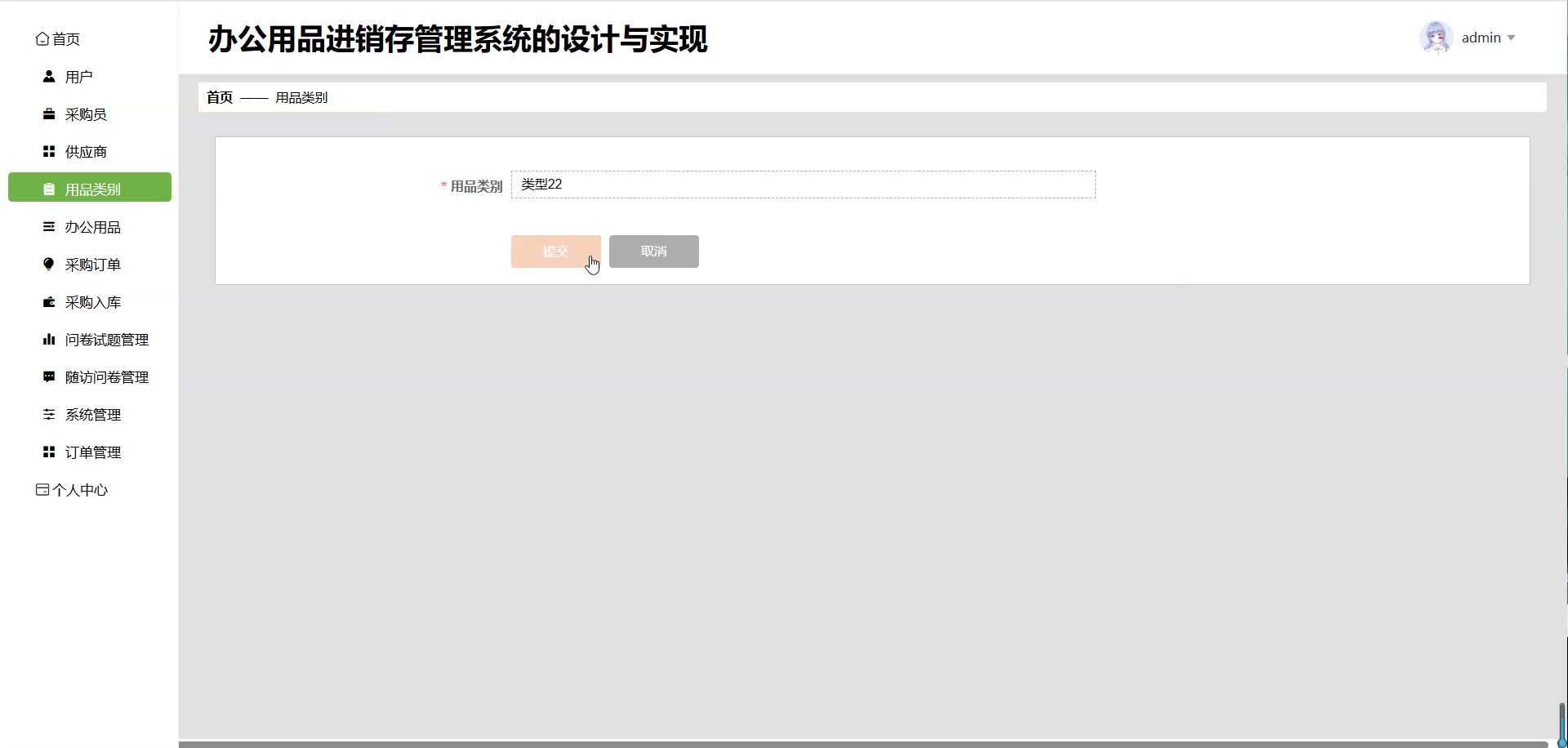
Task: Click the grid icon beside 订单管理
Action: (49, 452)
